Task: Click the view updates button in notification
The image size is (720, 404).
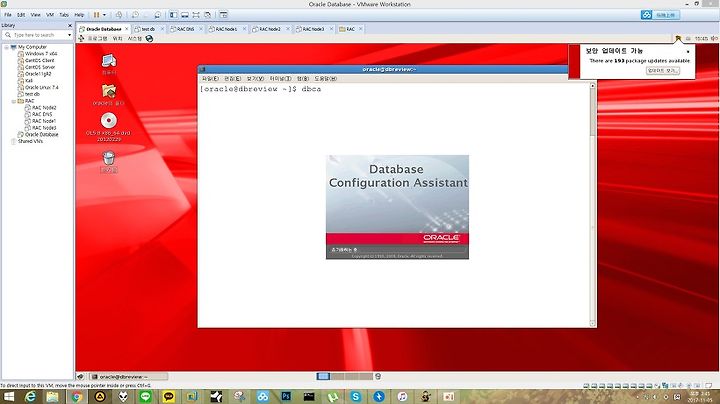Action: pyautogui.click(x=663, y=71)
